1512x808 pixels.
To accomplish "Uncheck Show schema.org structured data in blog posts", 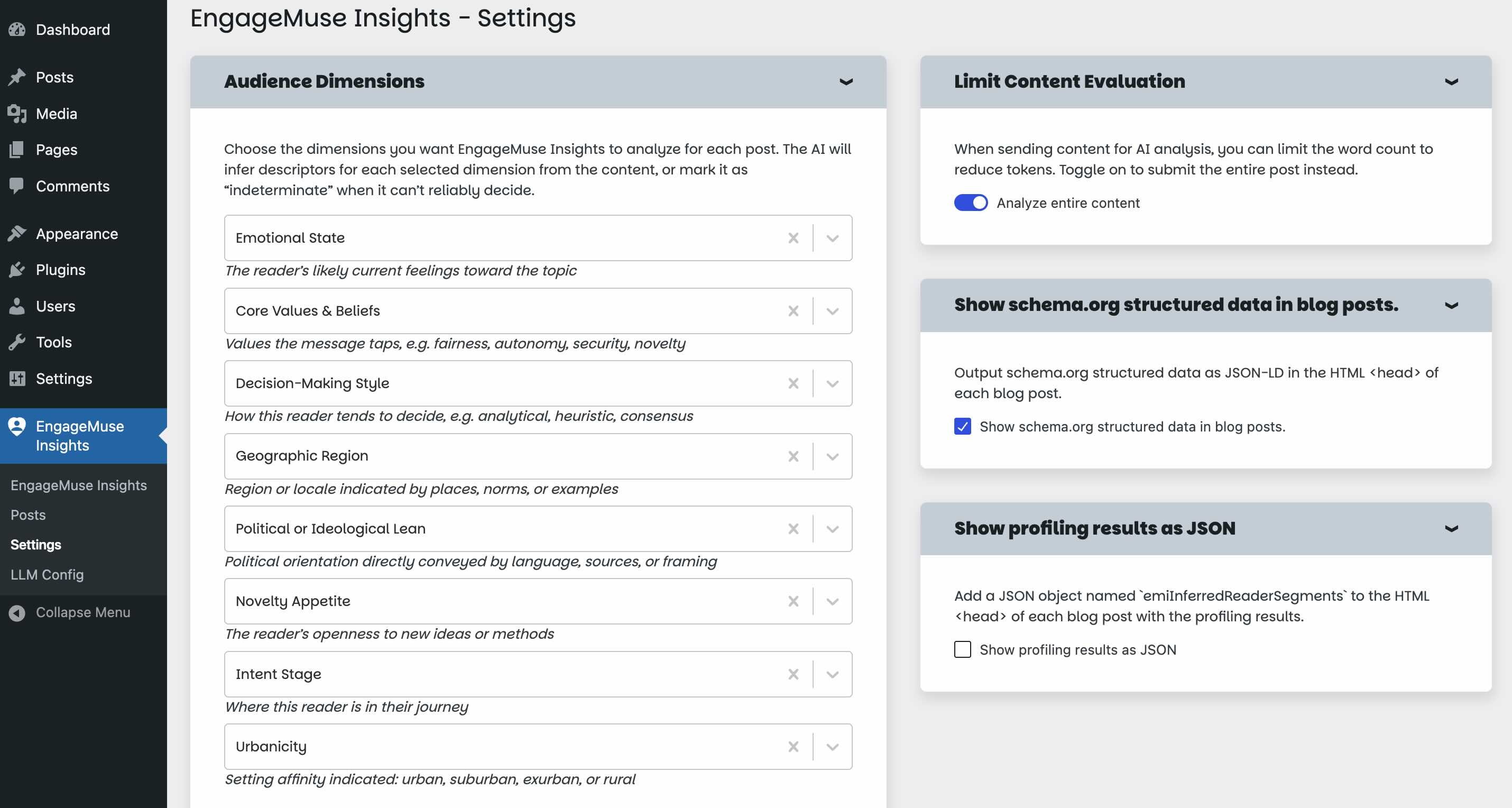I will coord(963,427).
